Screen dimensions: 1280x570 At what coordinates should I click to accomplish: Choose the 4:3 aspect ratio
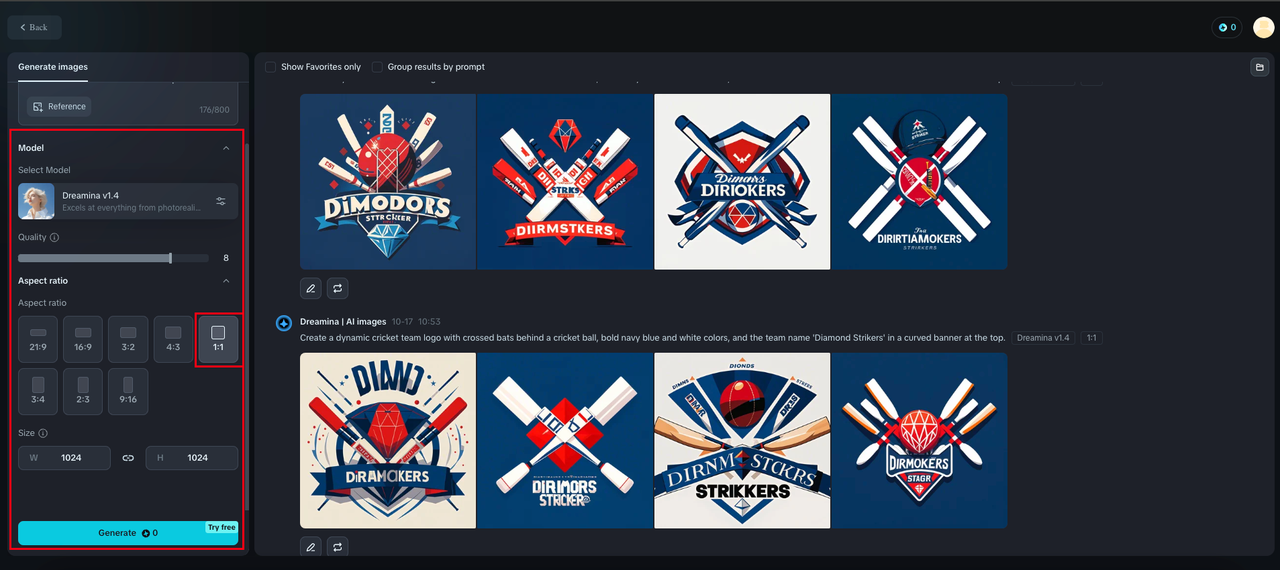point(173,339)
